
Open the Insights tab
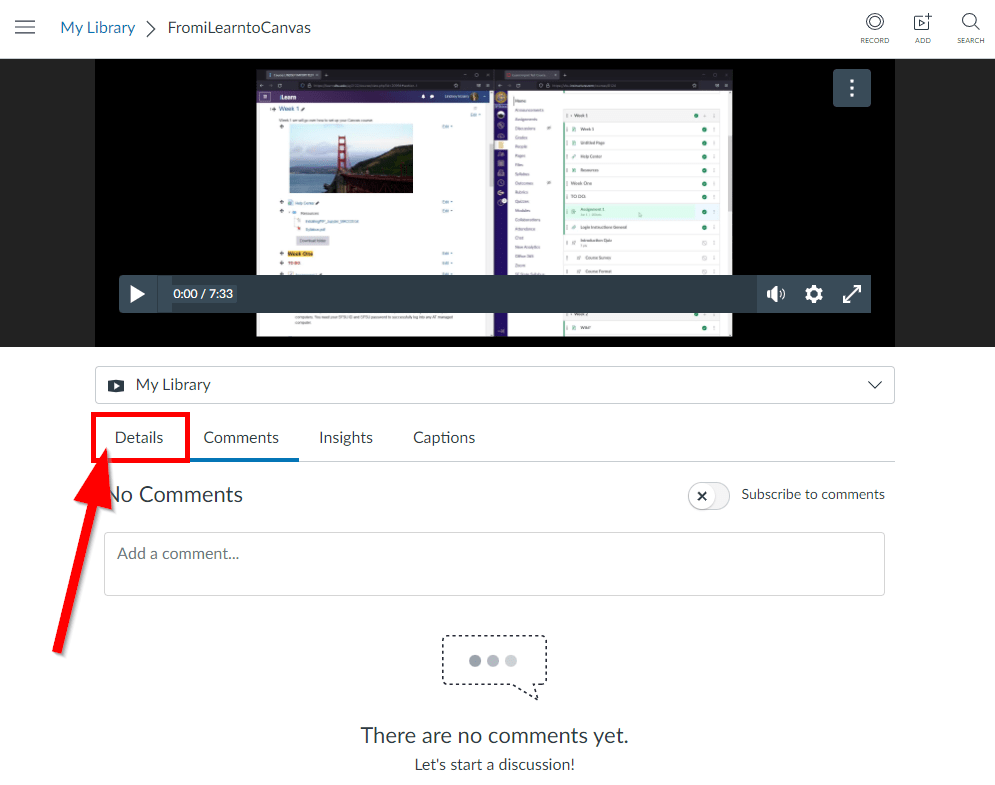(x=346, y=437)
